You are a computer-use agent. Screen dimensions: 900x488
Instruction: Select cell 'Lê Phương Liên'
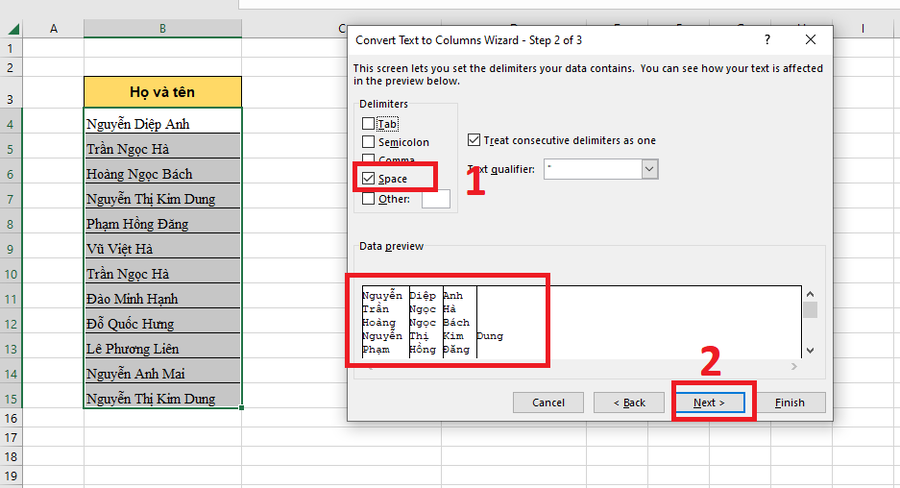[162, 348]
